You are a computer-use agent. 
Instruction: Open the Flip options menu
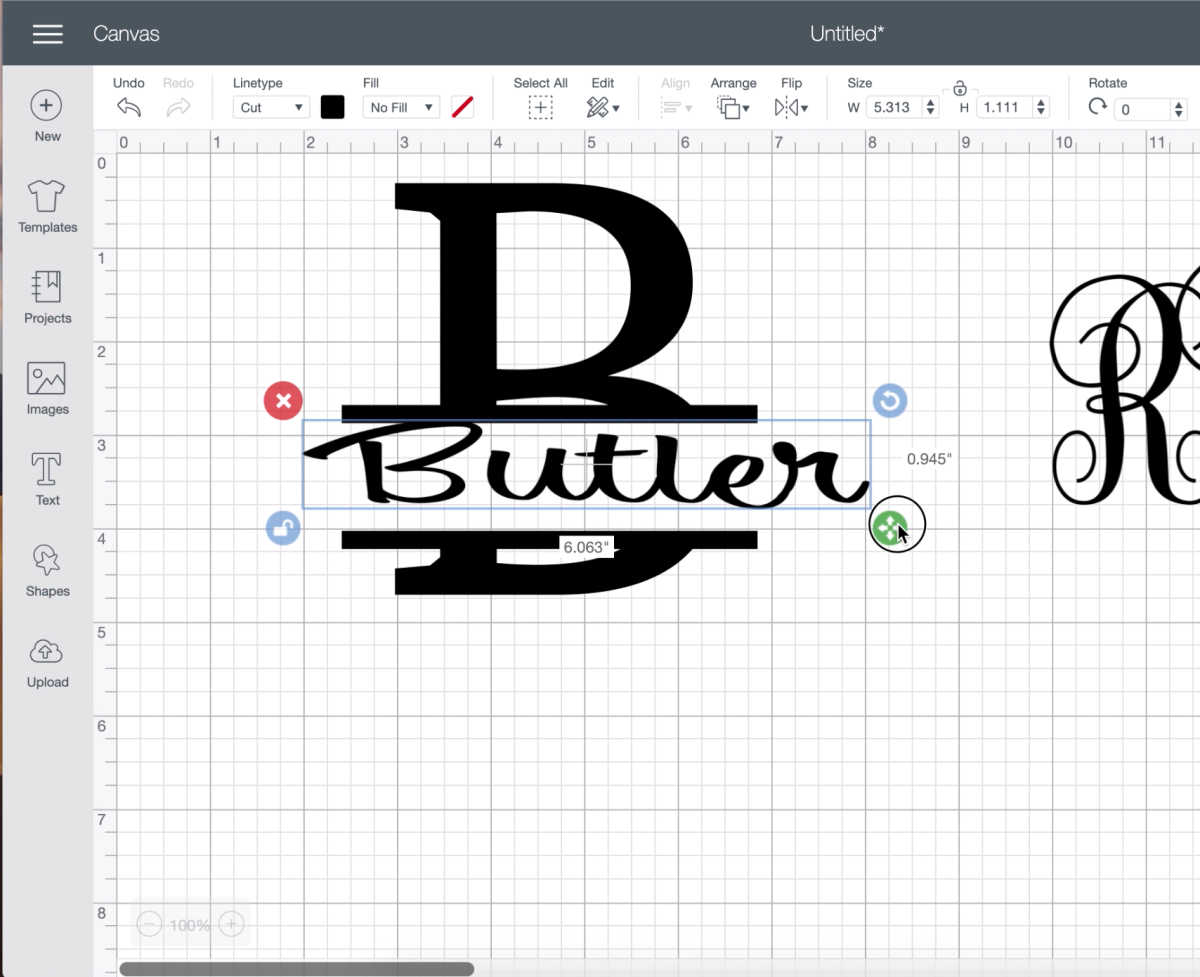(x=791, y=108)
